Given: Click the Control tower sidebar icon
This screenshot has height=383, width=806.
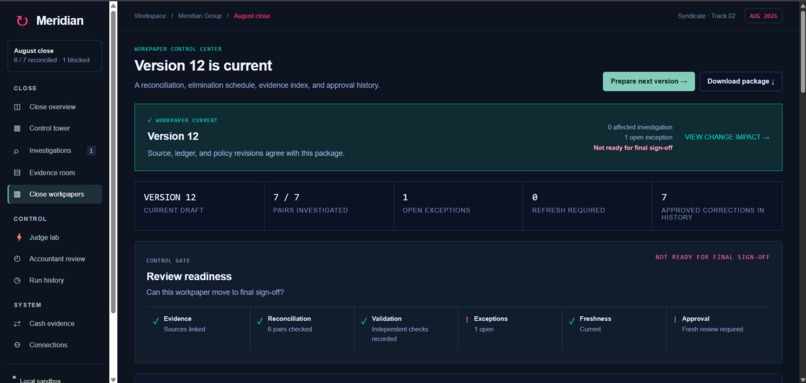Looking at the screenshot, I should (x=17, y=129).
